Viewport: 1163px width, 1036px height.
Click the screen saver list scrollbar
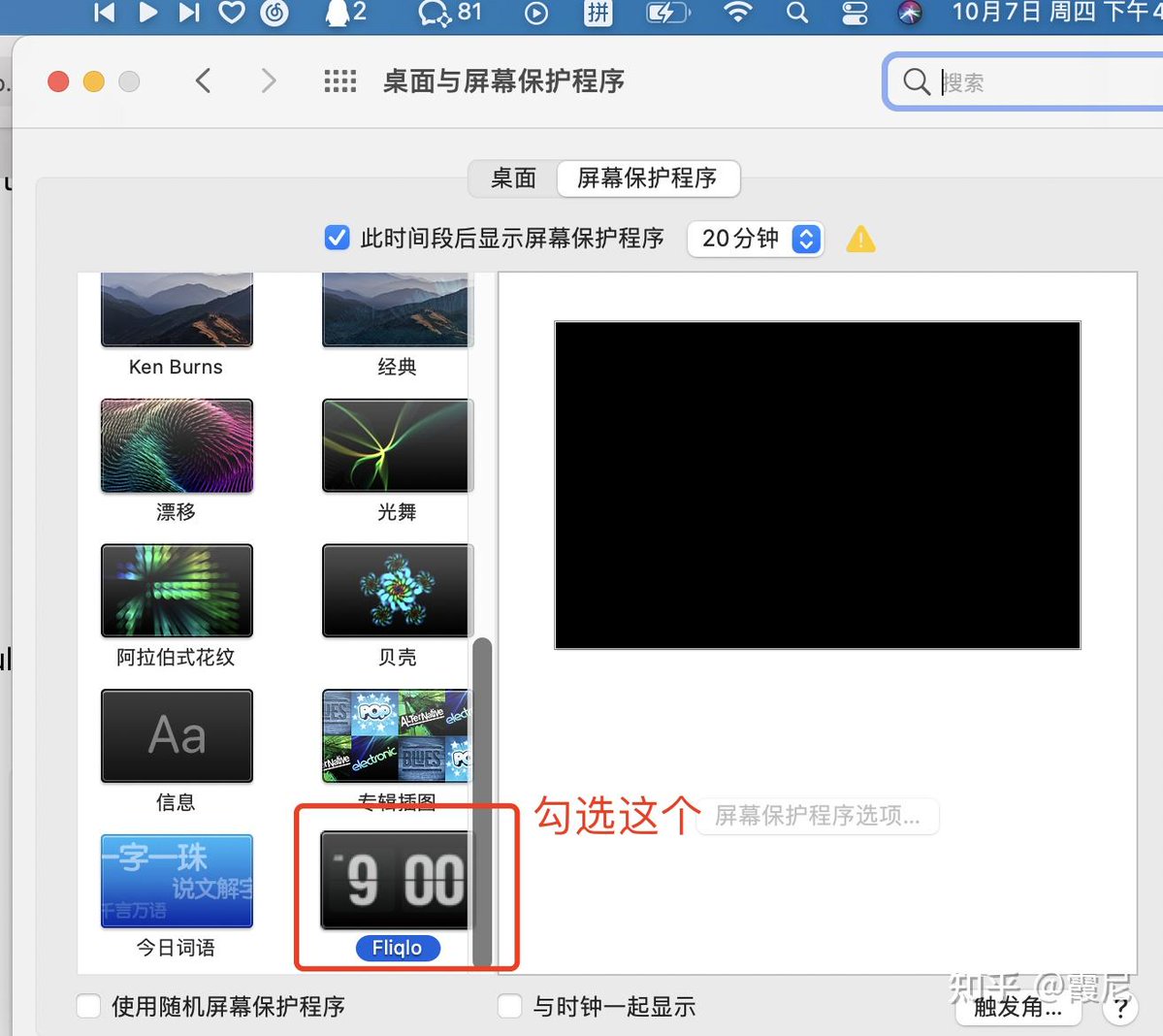[482, 801]
